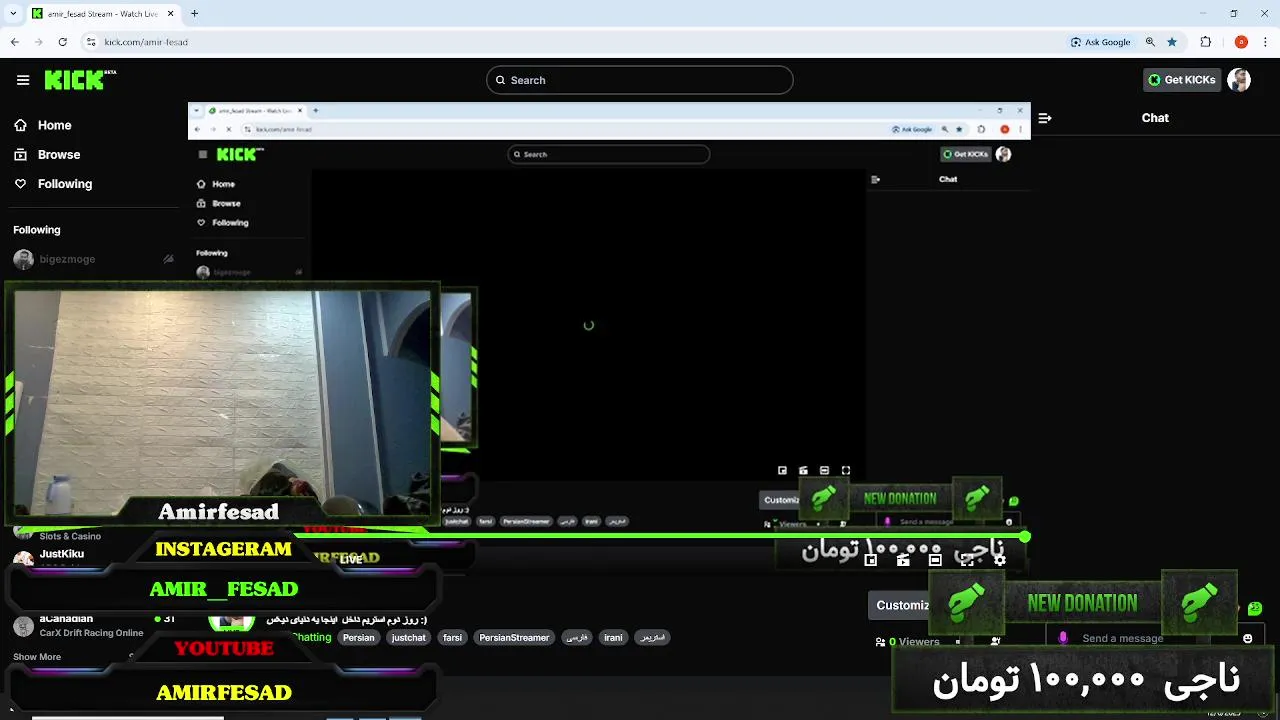Open the Chrome tab search dropdown
Image resolution: width=1280 pixels, height=720 pixels.
13,14
